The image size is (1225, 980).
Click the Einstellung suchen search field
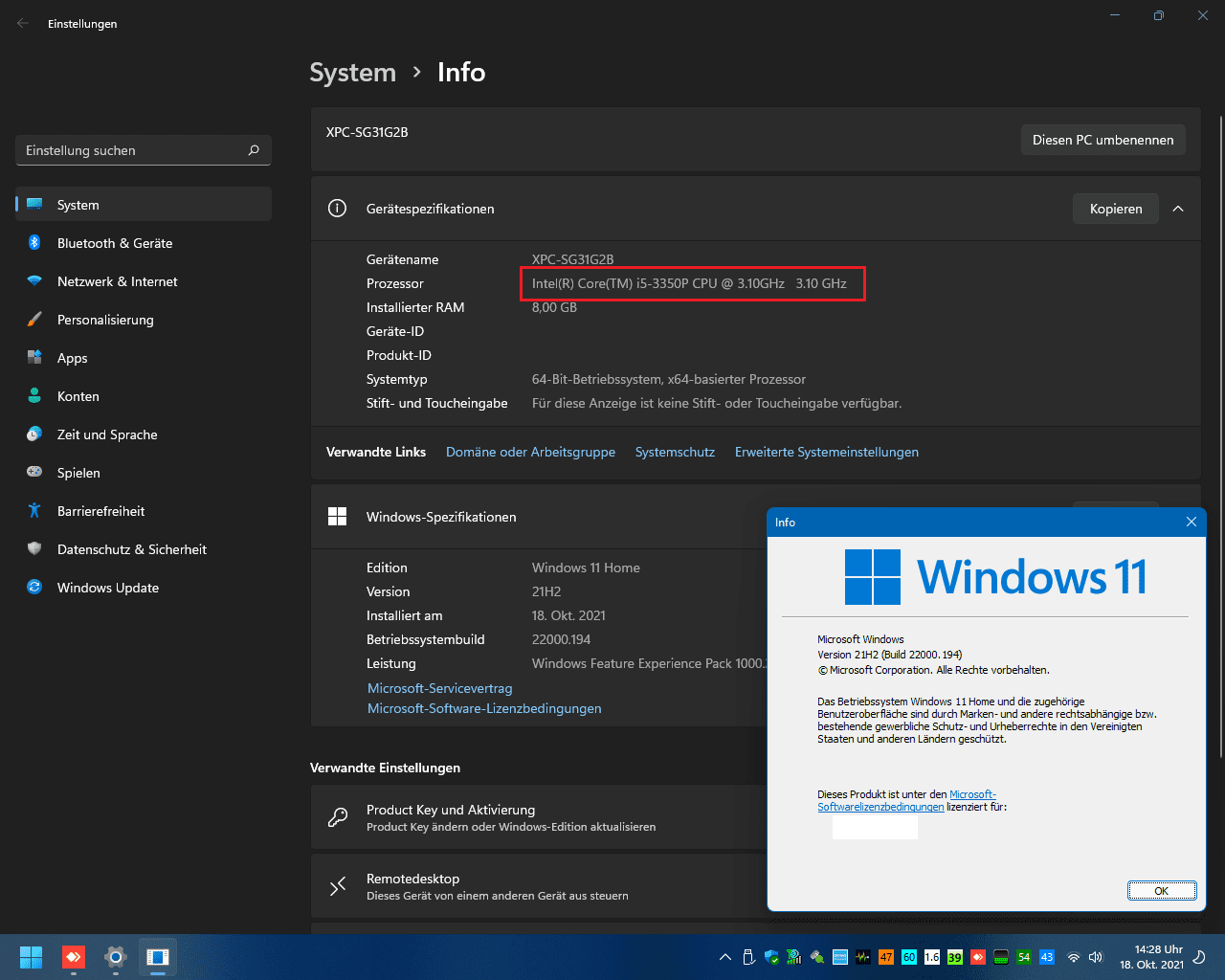pos(144,150)
